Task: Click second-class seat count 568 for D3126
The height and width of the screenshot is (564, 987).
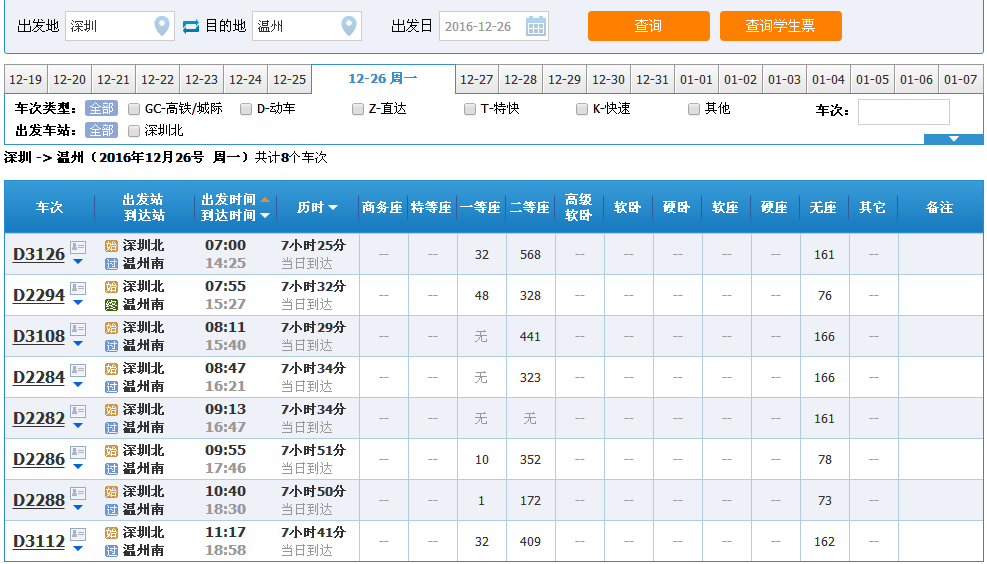Action: [x=530, y=255]
